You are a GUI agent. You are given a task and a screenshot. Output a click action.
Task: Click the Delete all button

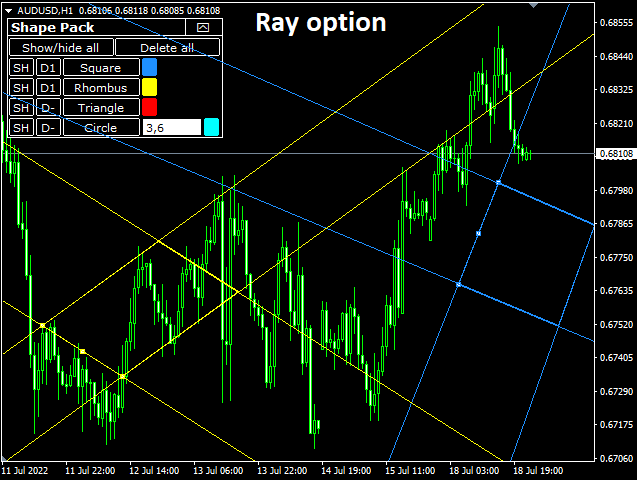point(167,47)
